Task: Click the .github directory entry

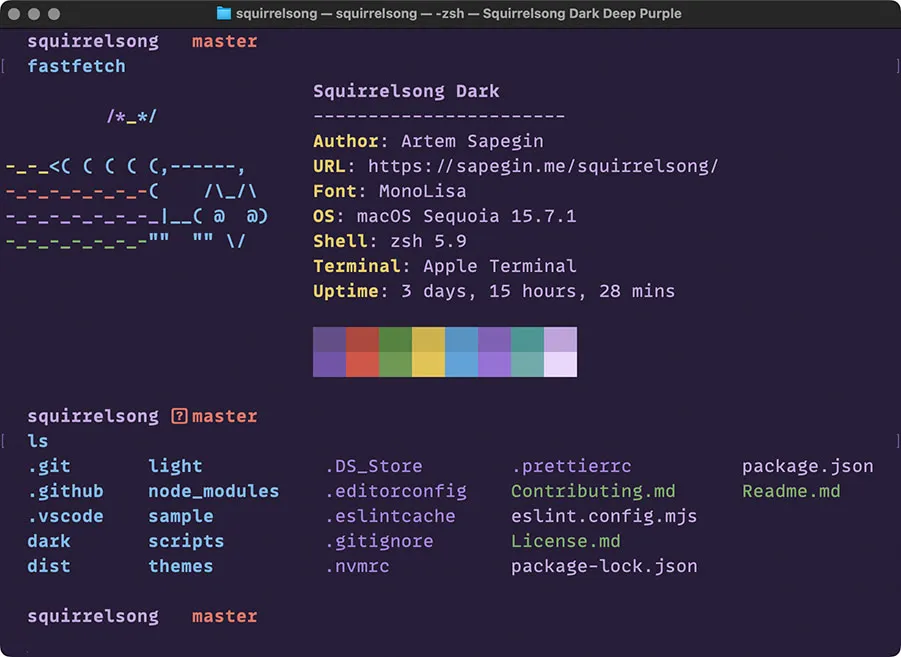Action: click(65, 491)
